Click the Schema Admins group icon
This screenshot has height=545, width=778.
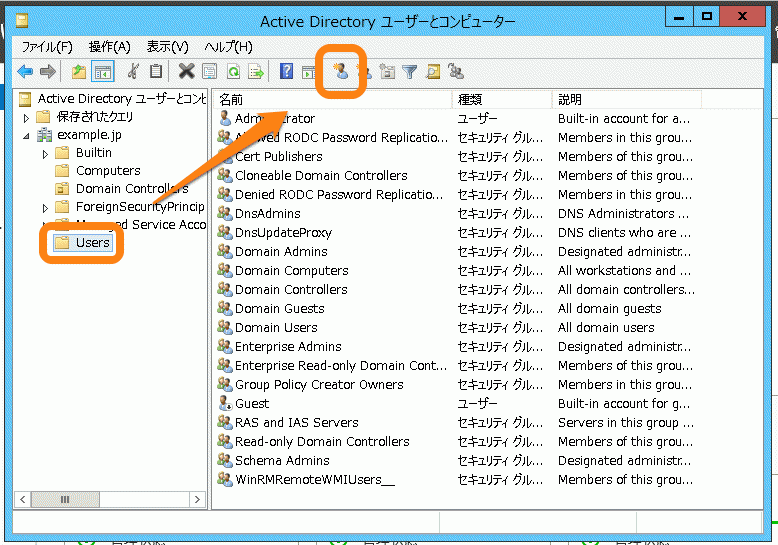point(225,460)
